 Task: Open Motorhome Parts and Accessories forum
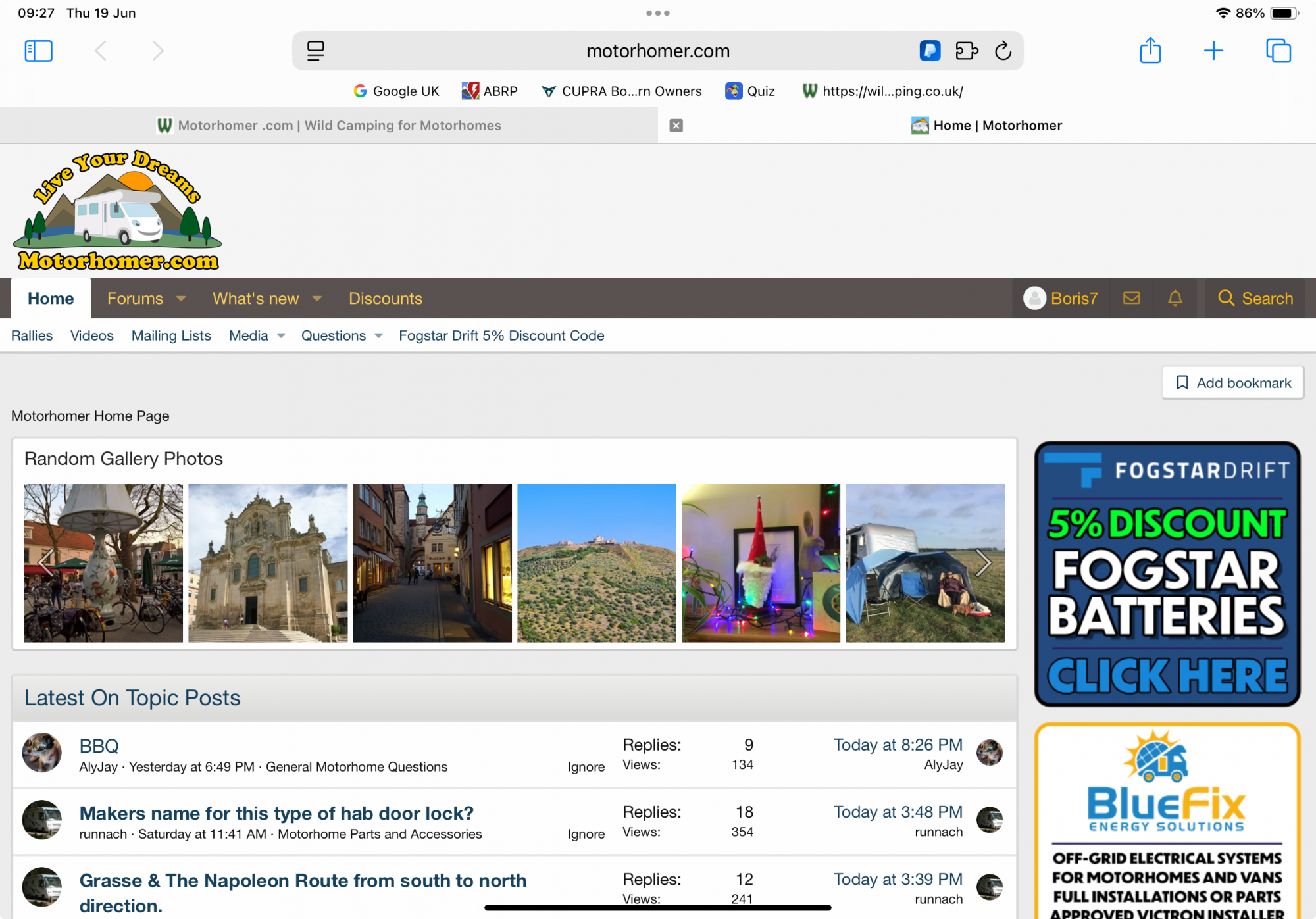[x=380, y=834]
